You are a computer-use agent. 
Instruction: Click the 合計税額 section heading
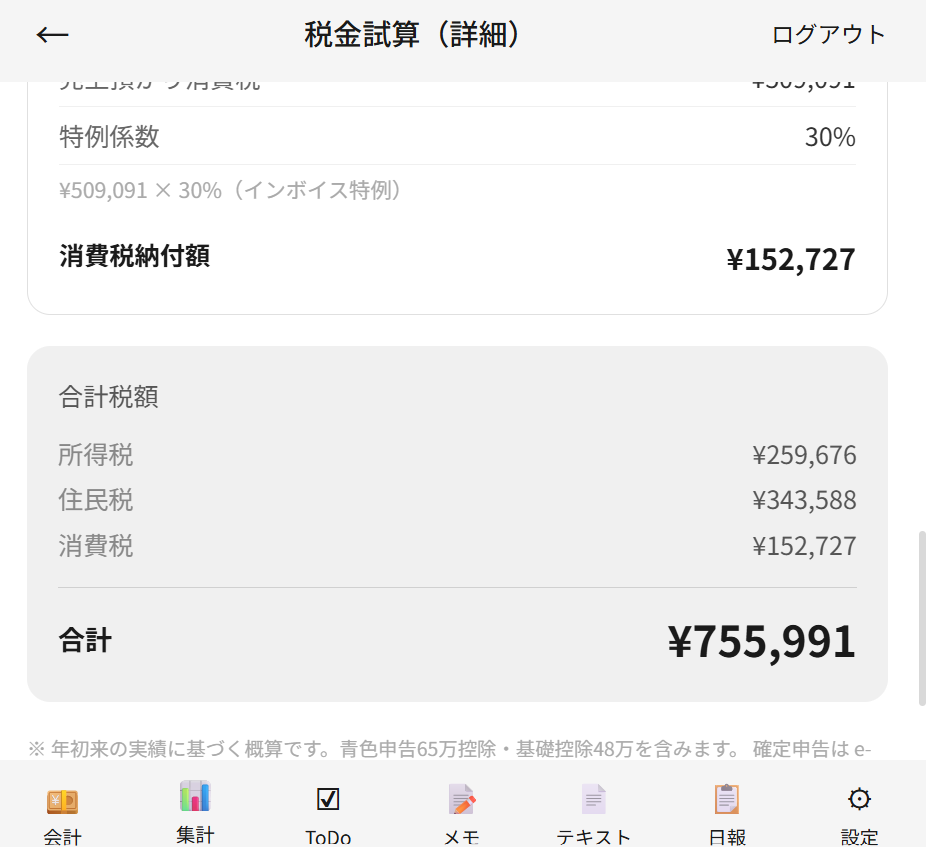click(109, 397)
